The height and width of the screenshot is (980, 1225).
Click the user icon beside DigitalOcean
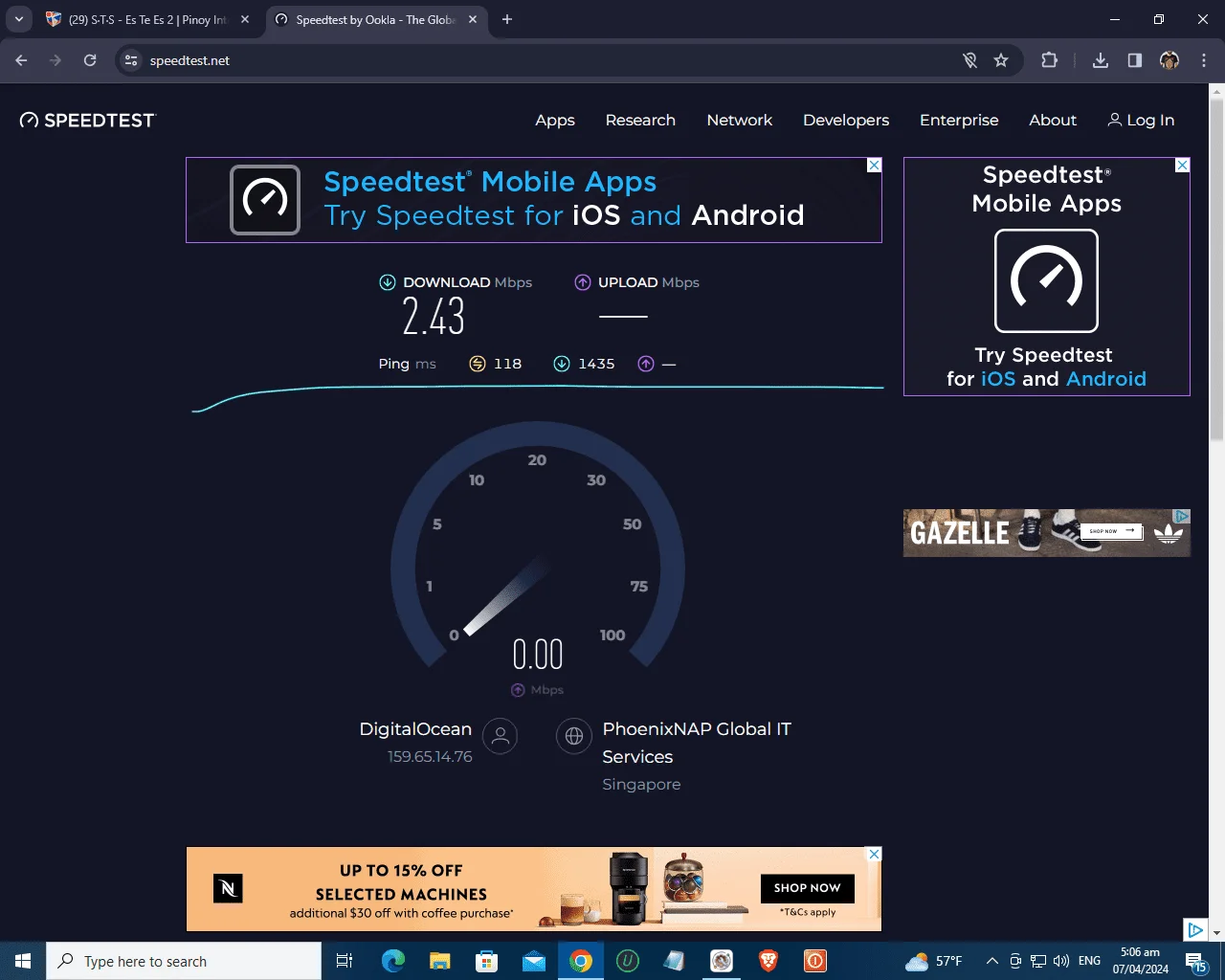500,736
